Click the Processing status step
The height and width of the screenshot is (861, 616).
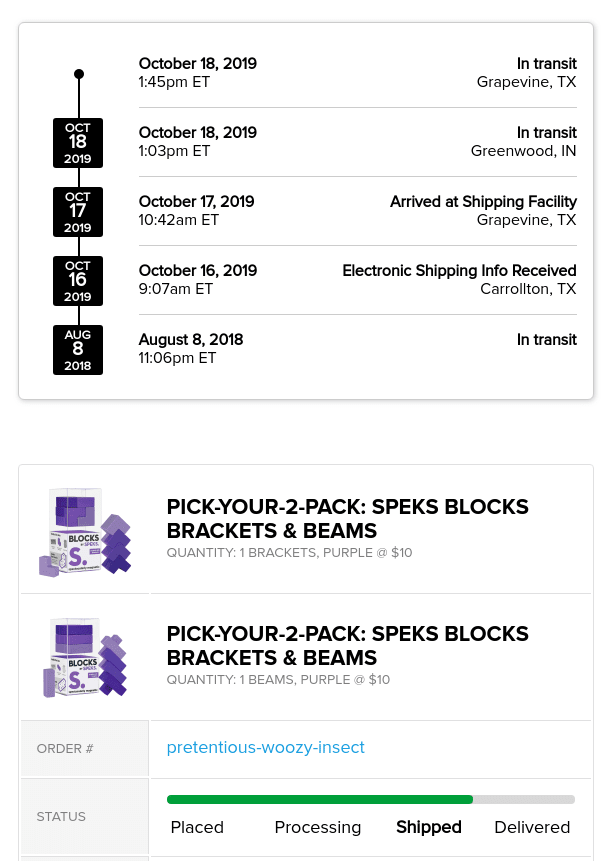(318, 828)
